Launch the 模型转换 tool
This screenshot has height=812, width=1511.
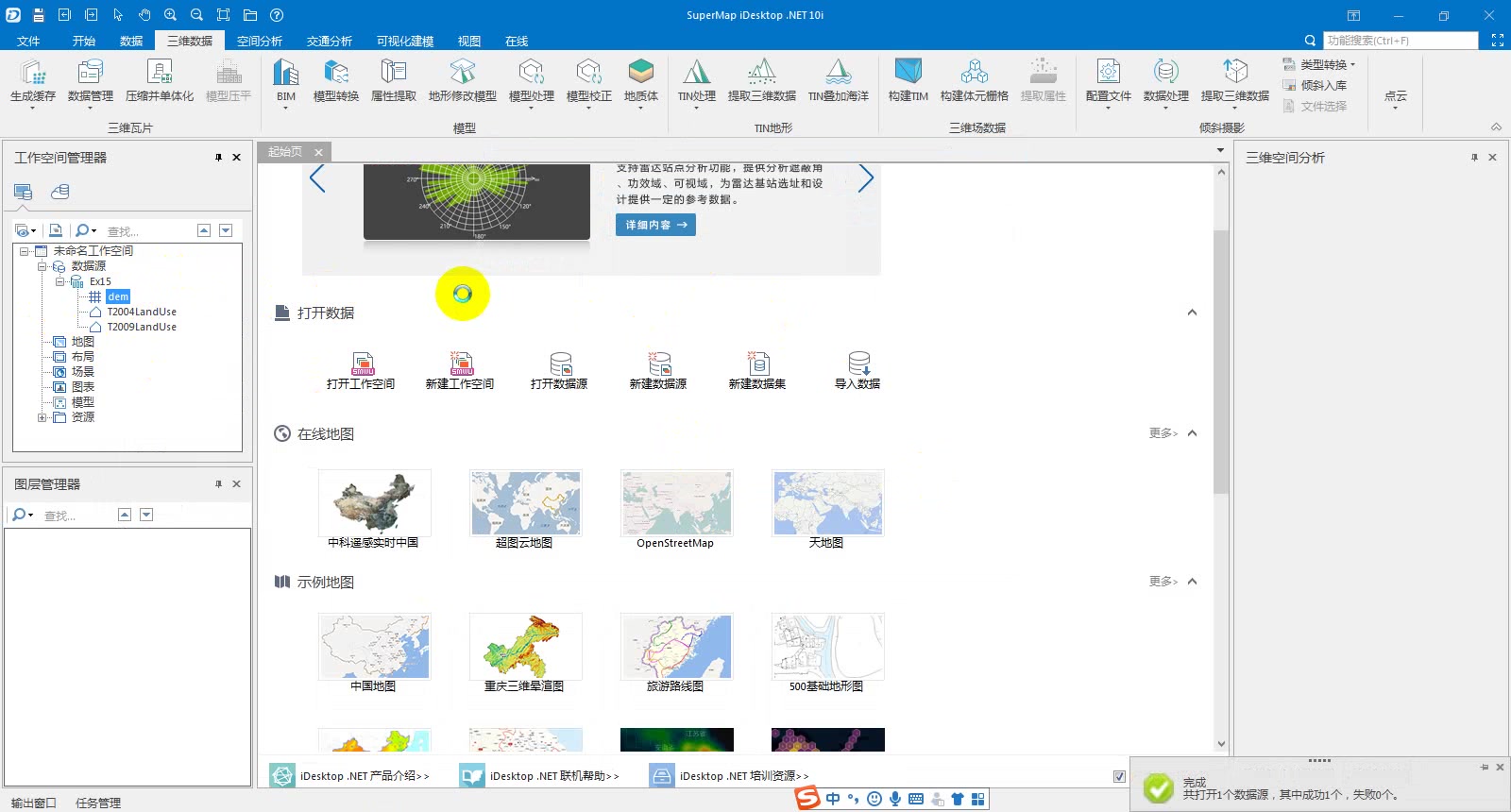(x=336, y=82)
